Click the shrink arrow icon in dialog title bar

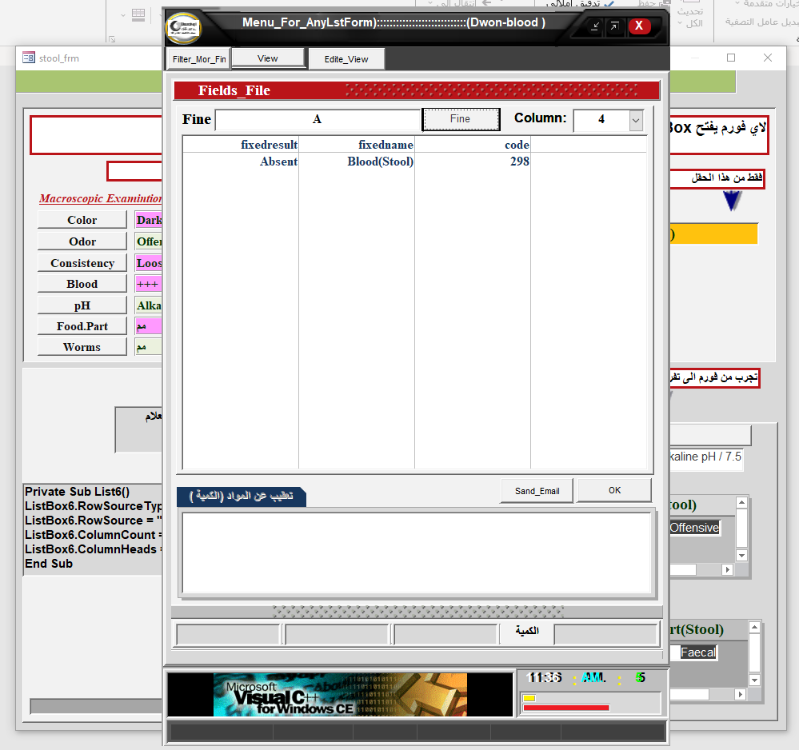click(x=595, y=26)
